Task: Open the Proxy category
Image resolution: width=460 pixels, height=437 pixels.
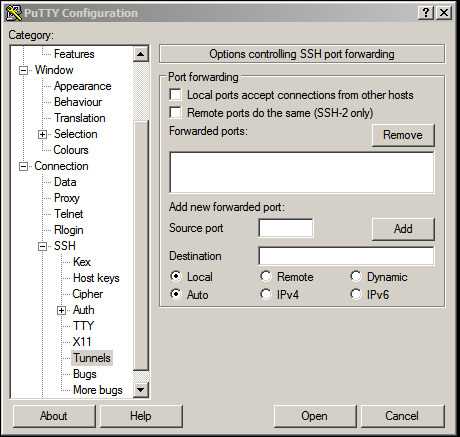Action: click(67, 198)
